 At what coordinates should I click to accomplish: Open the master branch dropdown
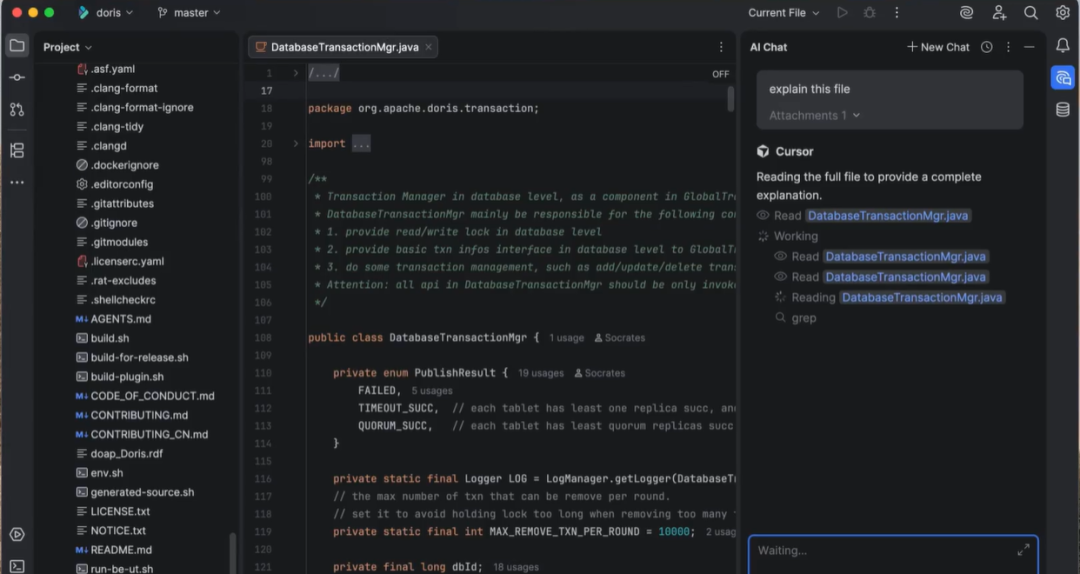(189, 12)
